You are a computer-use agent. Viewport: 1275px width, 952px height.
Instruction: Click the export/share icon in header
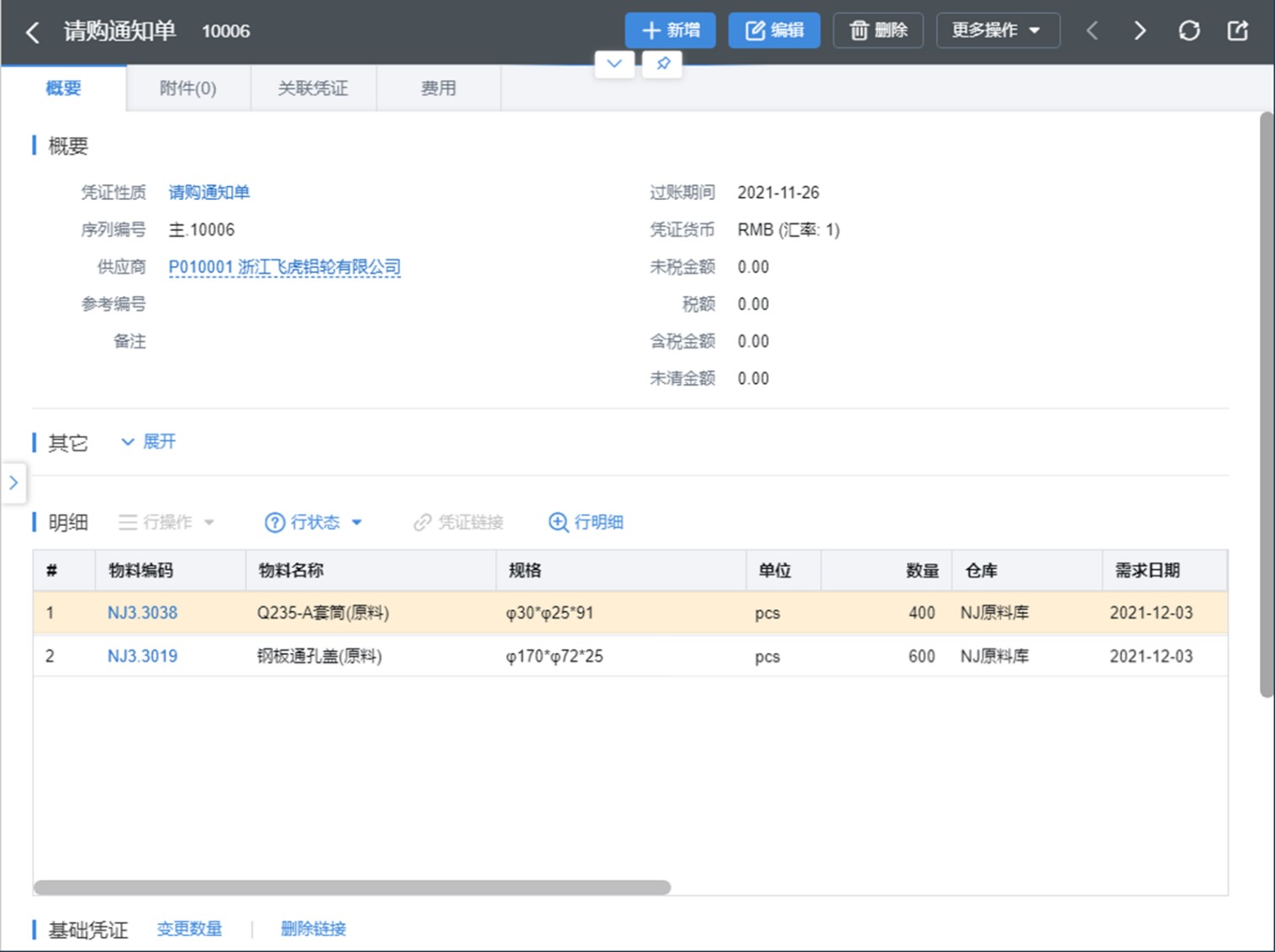tap(1237, 31)
